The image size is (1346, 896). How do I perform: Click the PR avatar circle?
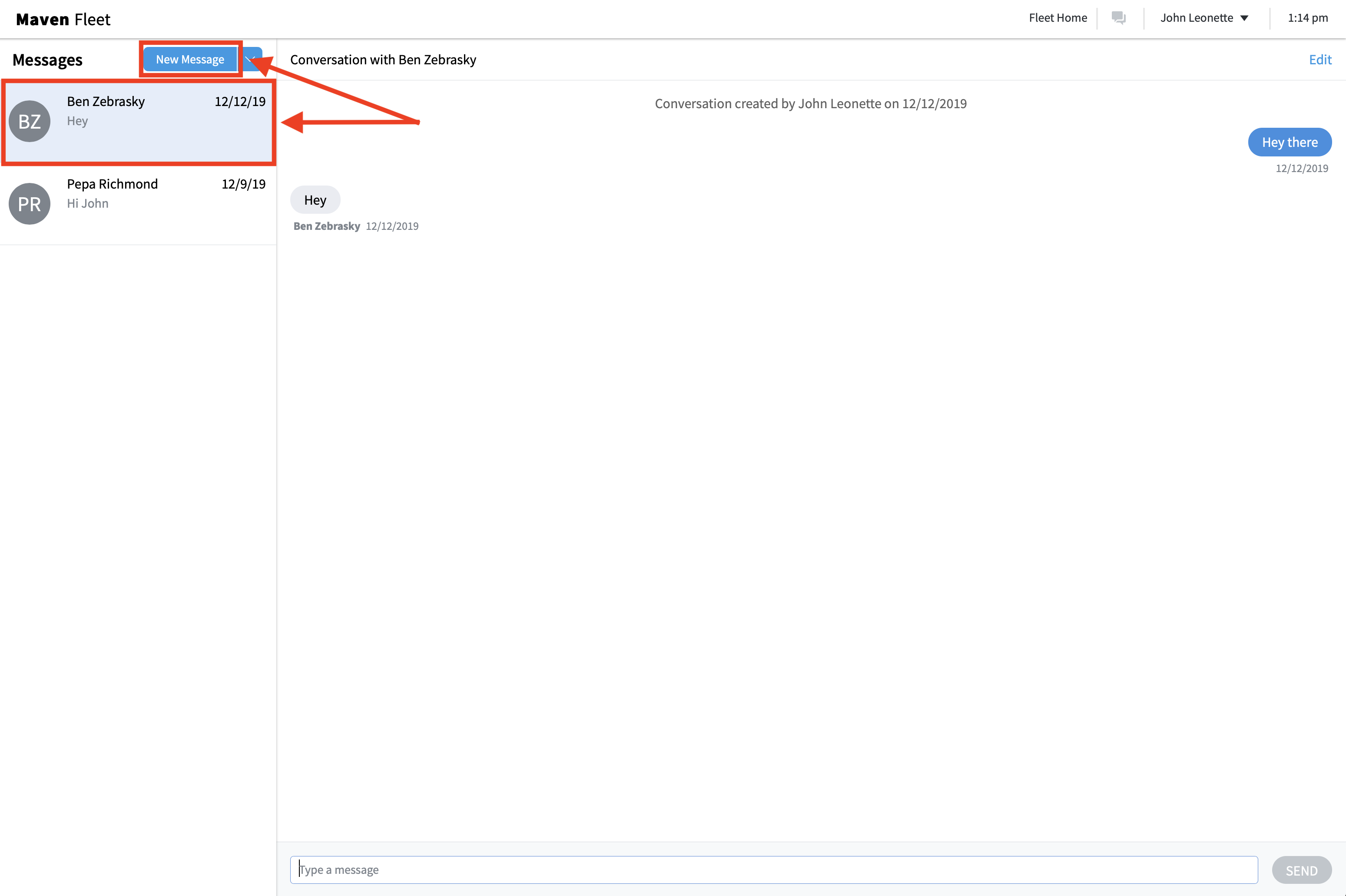pyautogui.click(x=30, y=203)
